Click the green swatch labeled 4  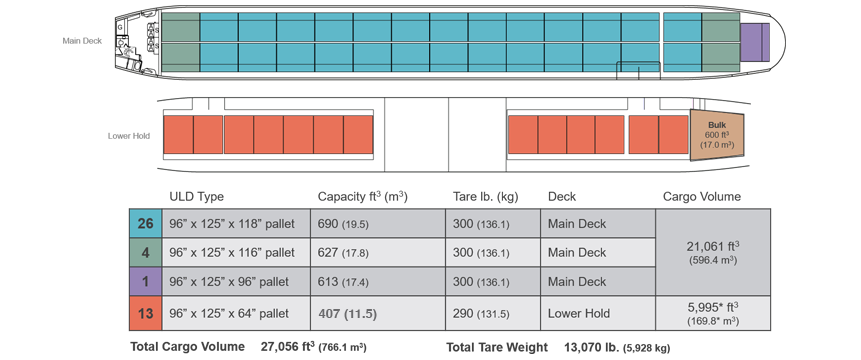146,252
